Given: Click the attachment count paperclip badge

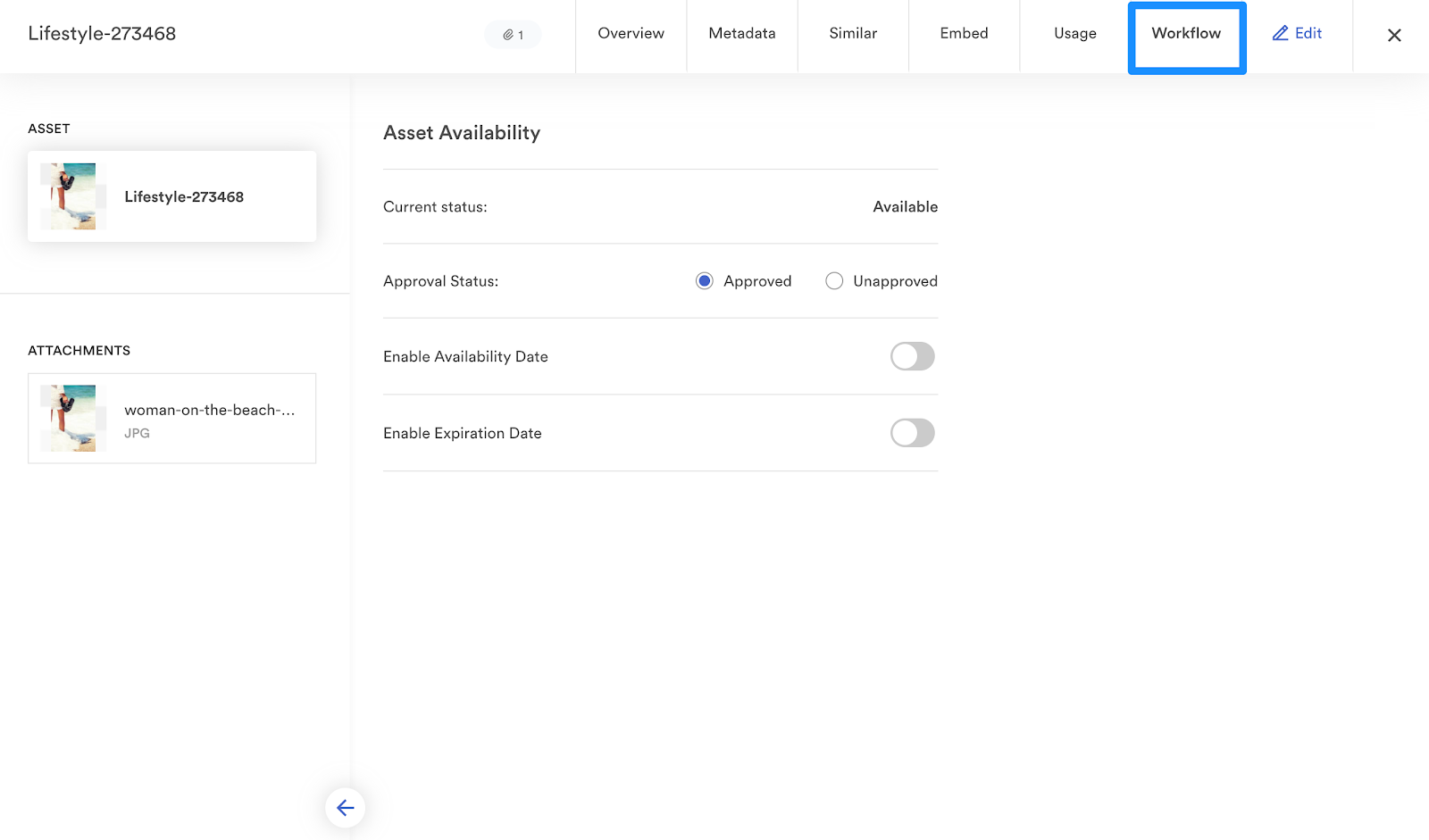Looking at the screenshot, I should point(513,35).
